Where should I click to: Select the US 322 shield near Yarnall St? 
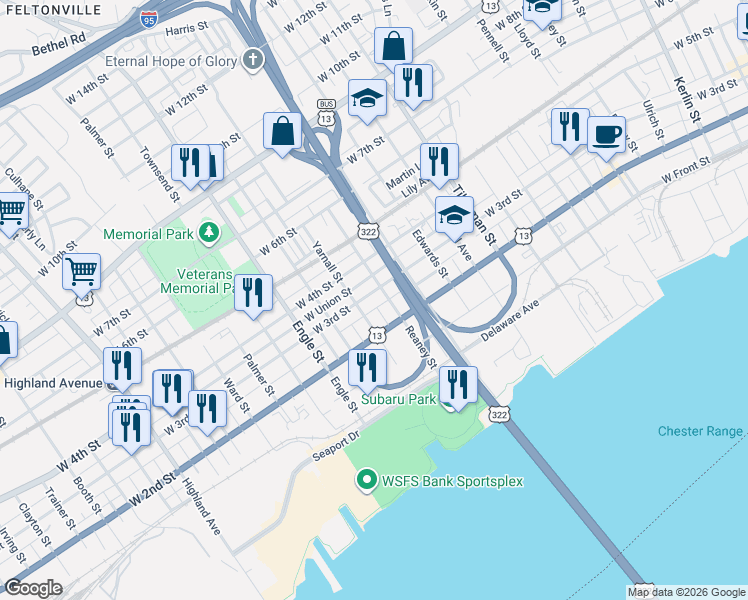pos(368,232)
